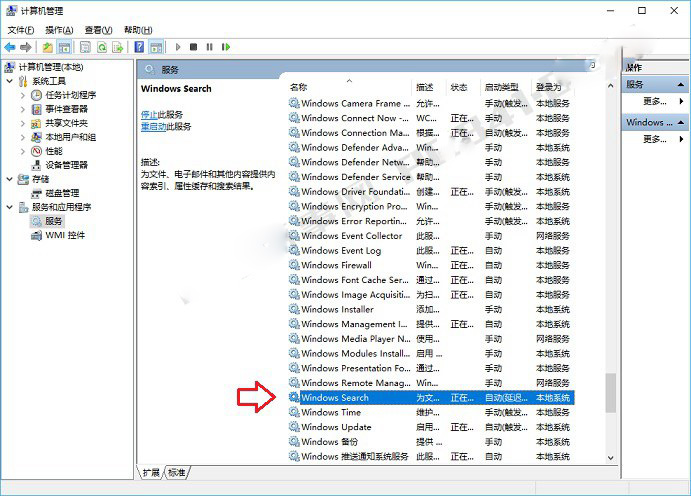Viewport: 691px width, 496px height.
Task: Click the Pause service toolbar icon
Action: pyautogui.click(x=209, y=47)
